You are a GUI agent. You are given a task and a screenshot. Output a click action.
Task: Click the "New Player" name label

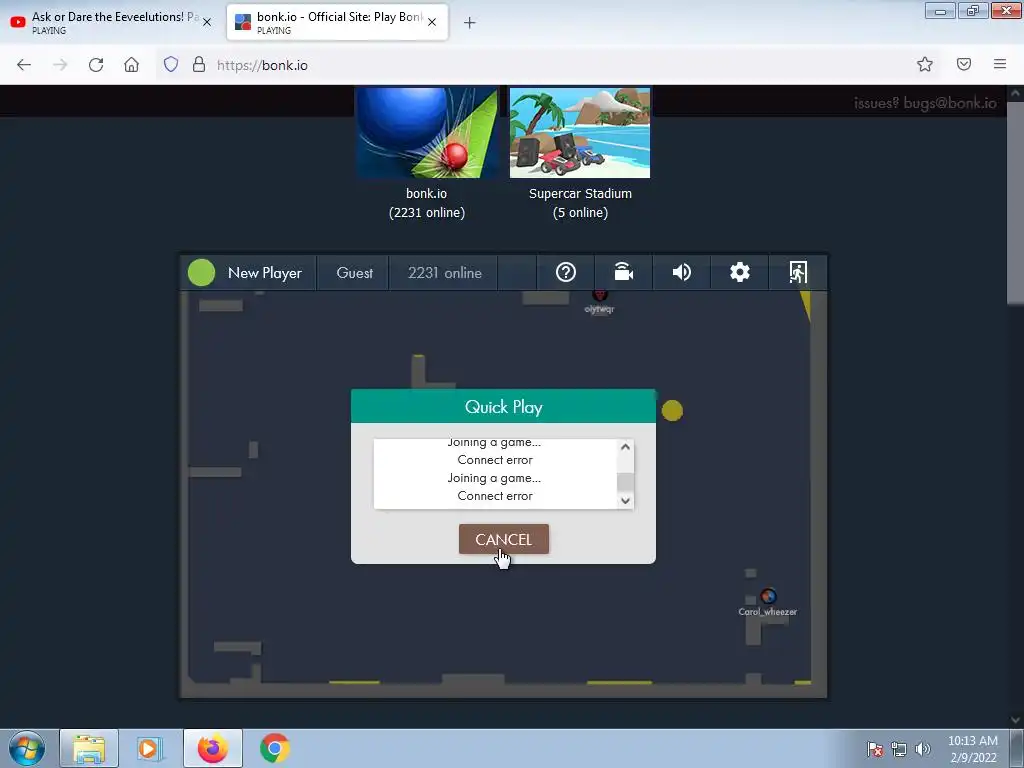tap(264, 273)
